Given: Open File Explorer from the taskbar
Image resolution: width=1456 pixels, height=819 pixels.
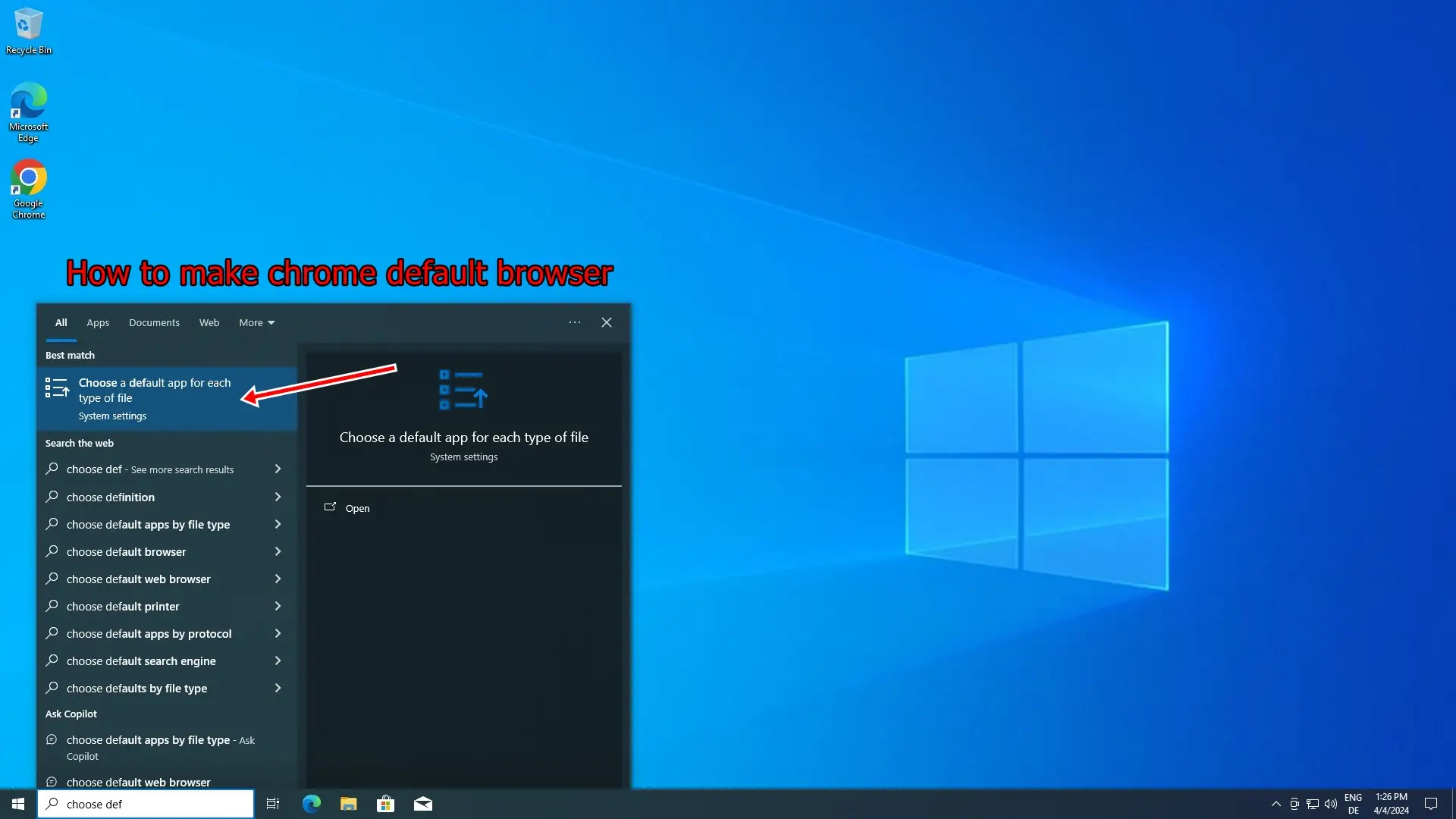Looking at the screenshot, I should (348, 804).
